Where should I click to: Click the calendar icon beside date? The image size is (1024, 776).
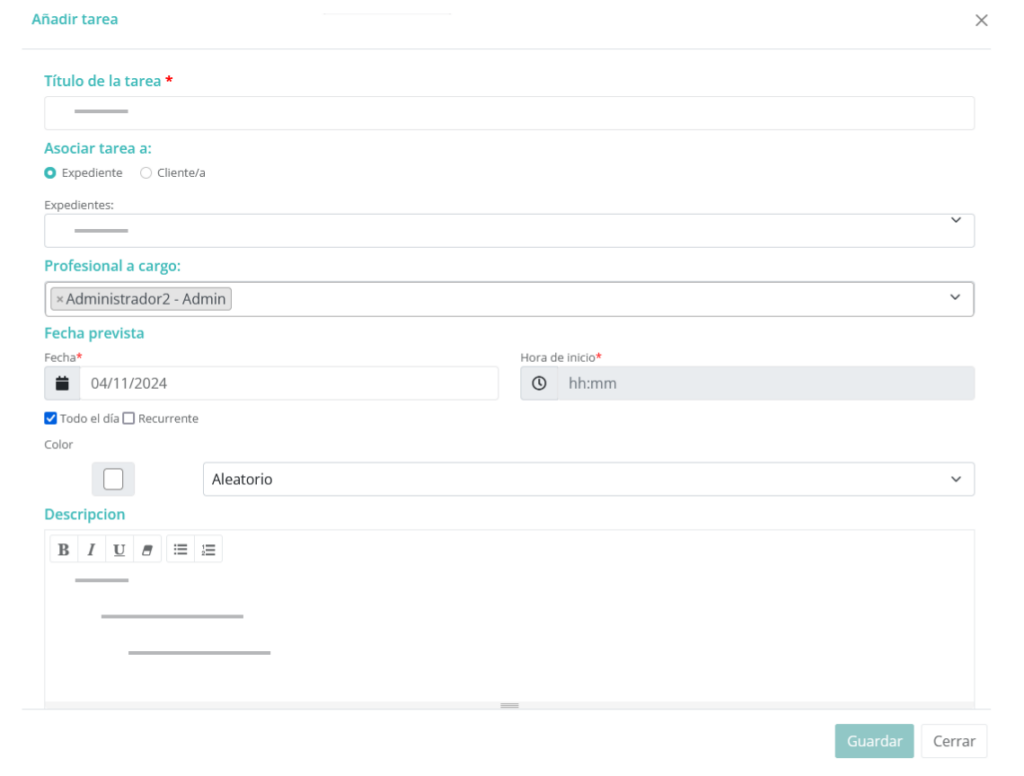pyautogui.click(x=62, y=383)
